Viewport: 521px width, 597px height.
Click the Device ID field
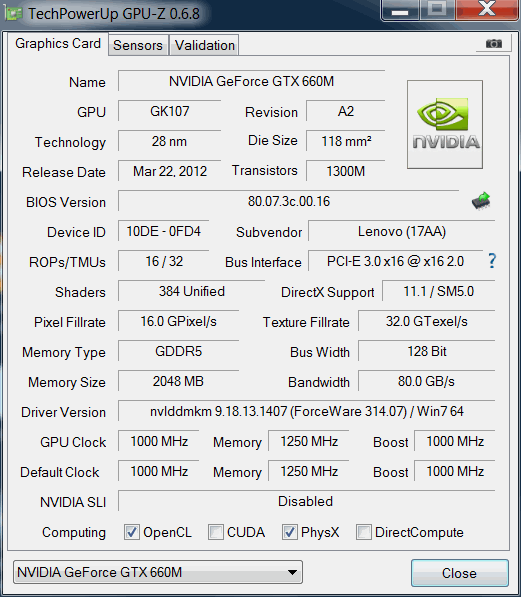pos(163,231)
